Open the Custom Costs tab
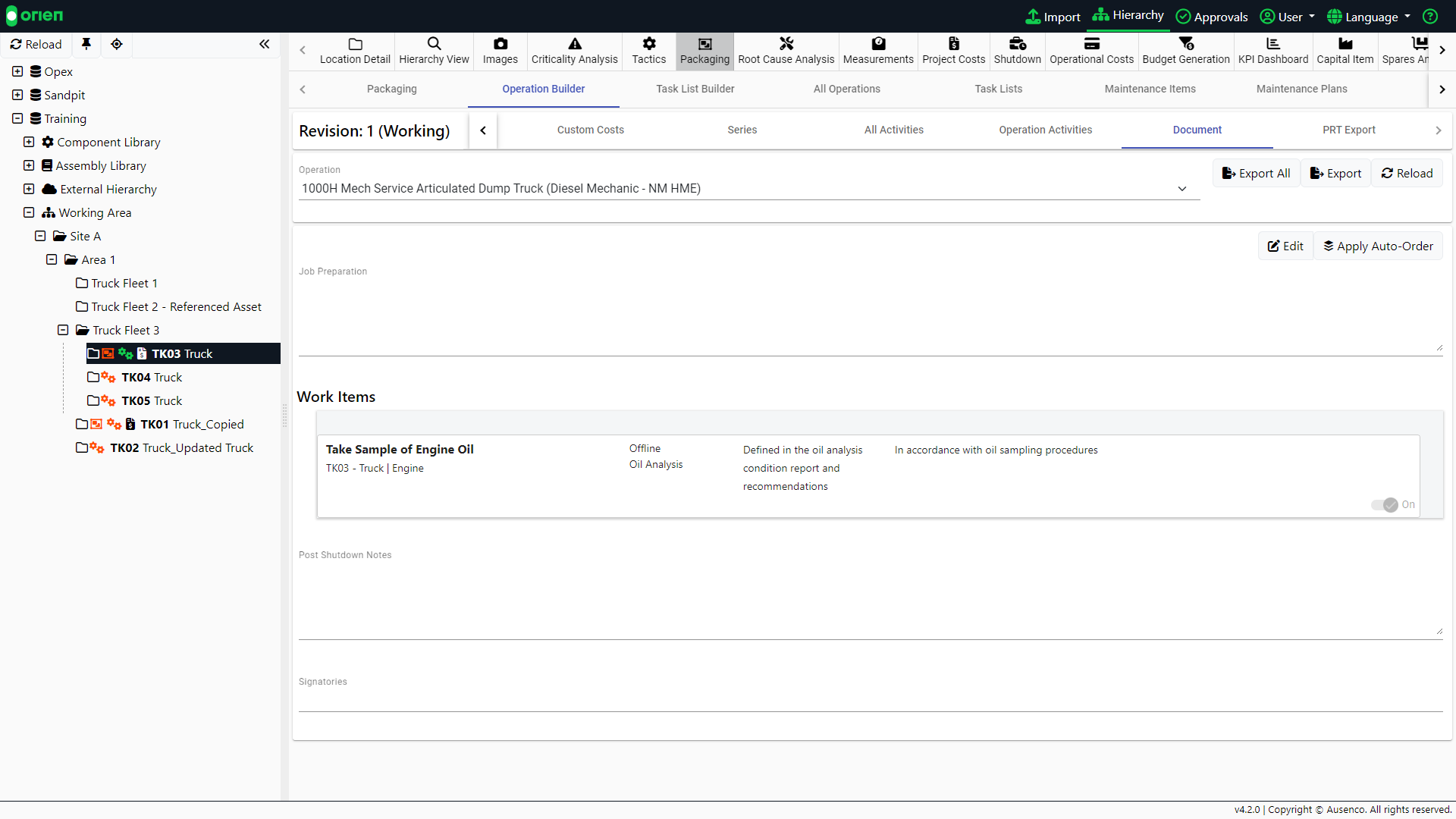 coord(590,130)
